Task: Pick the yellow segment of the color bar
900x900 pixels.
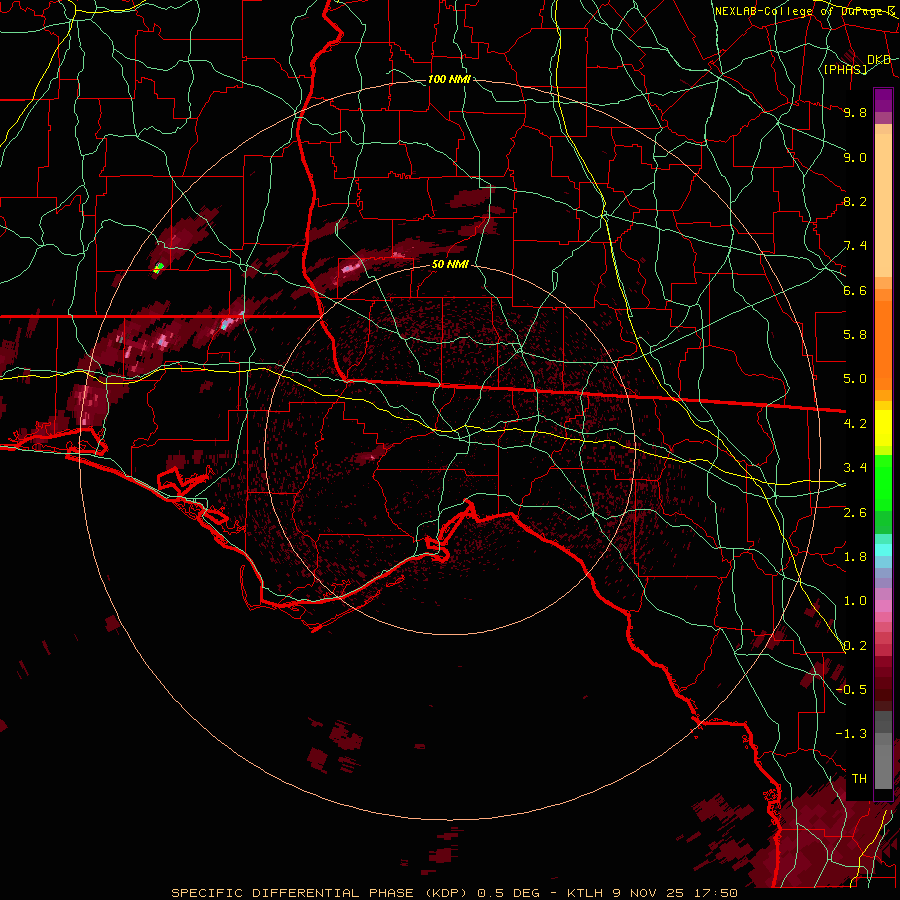Action: (x=883, y=428)
